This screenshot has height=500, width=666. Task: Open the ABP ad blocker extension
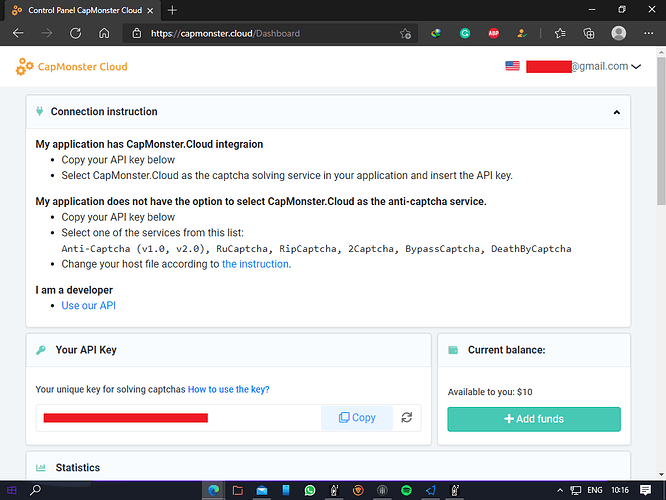pyautogui.click(x=494, y=33)
